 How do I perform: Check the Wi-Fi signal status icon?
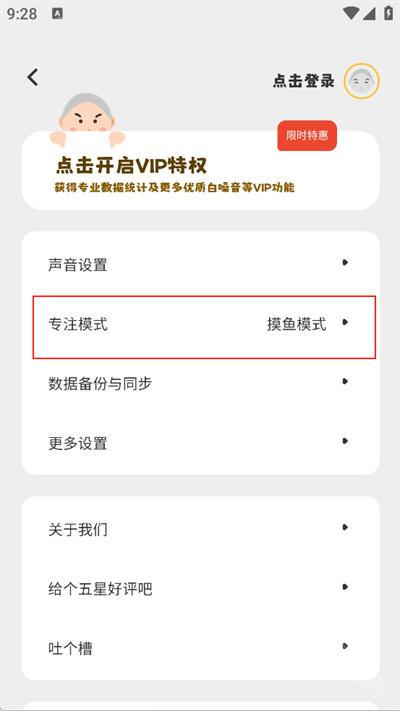351,13
